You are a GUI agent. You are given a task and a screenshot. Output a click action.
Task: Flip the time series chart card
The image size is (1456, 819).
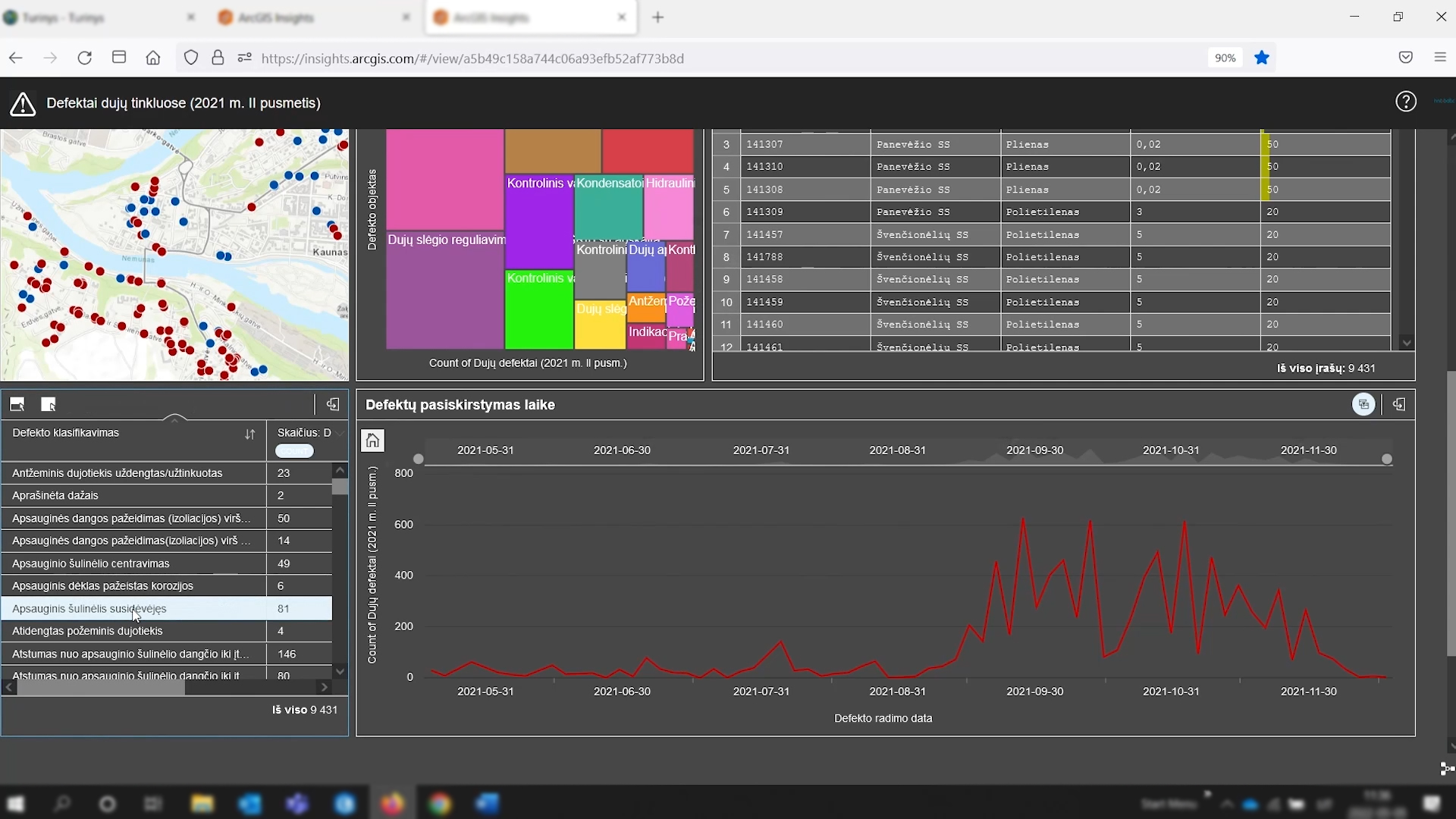coord(1399,404)
